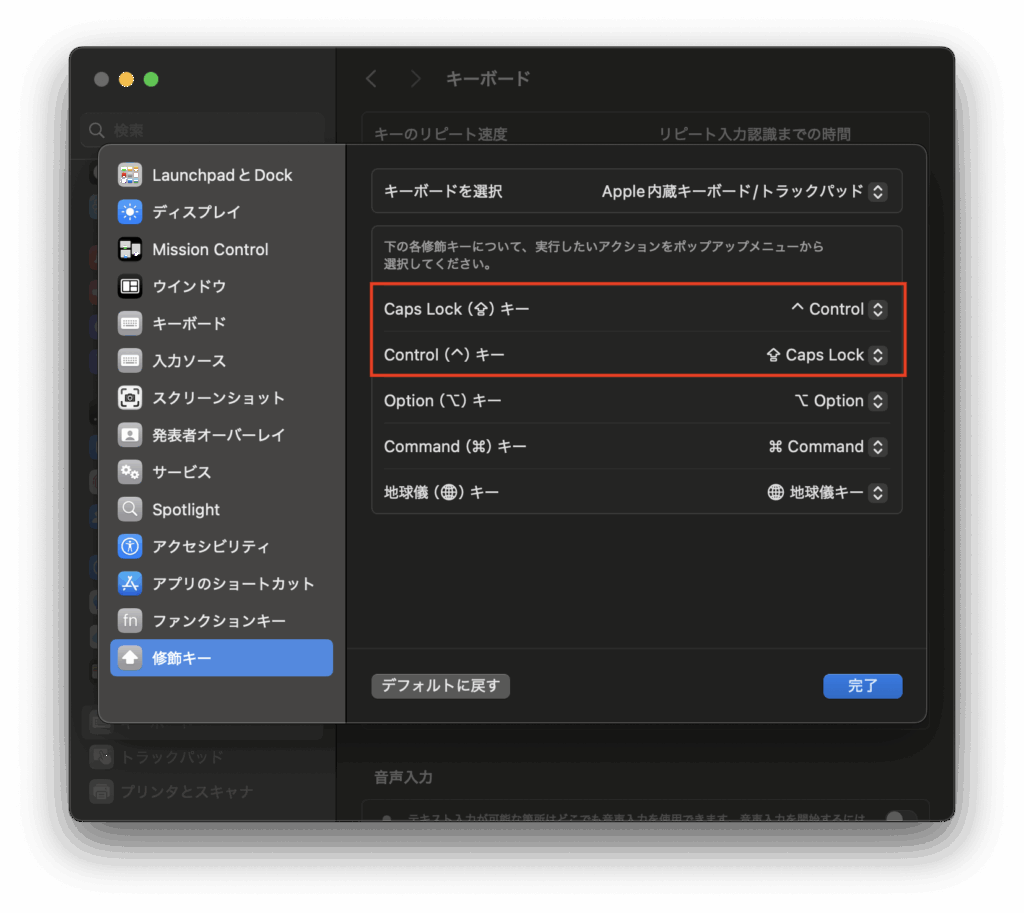Click the アクセシビリティ accessibility icon
Image resolution: width=1024 pixels, height=913 pixels.
(x=130, y=546)
